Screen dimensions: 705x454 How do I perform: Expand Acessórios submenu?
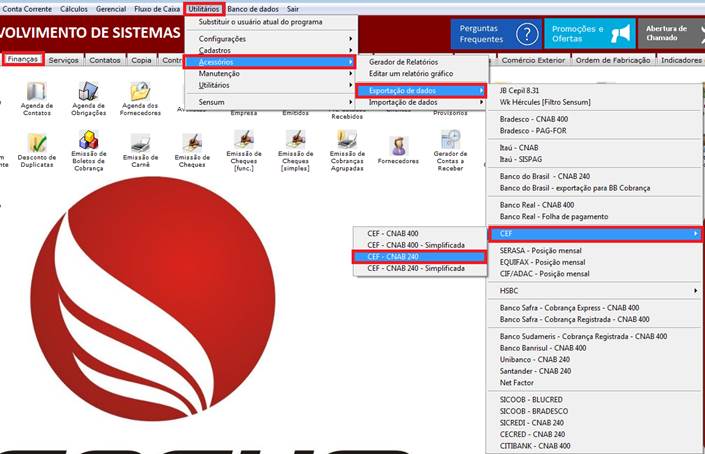(x=270, y=62)
